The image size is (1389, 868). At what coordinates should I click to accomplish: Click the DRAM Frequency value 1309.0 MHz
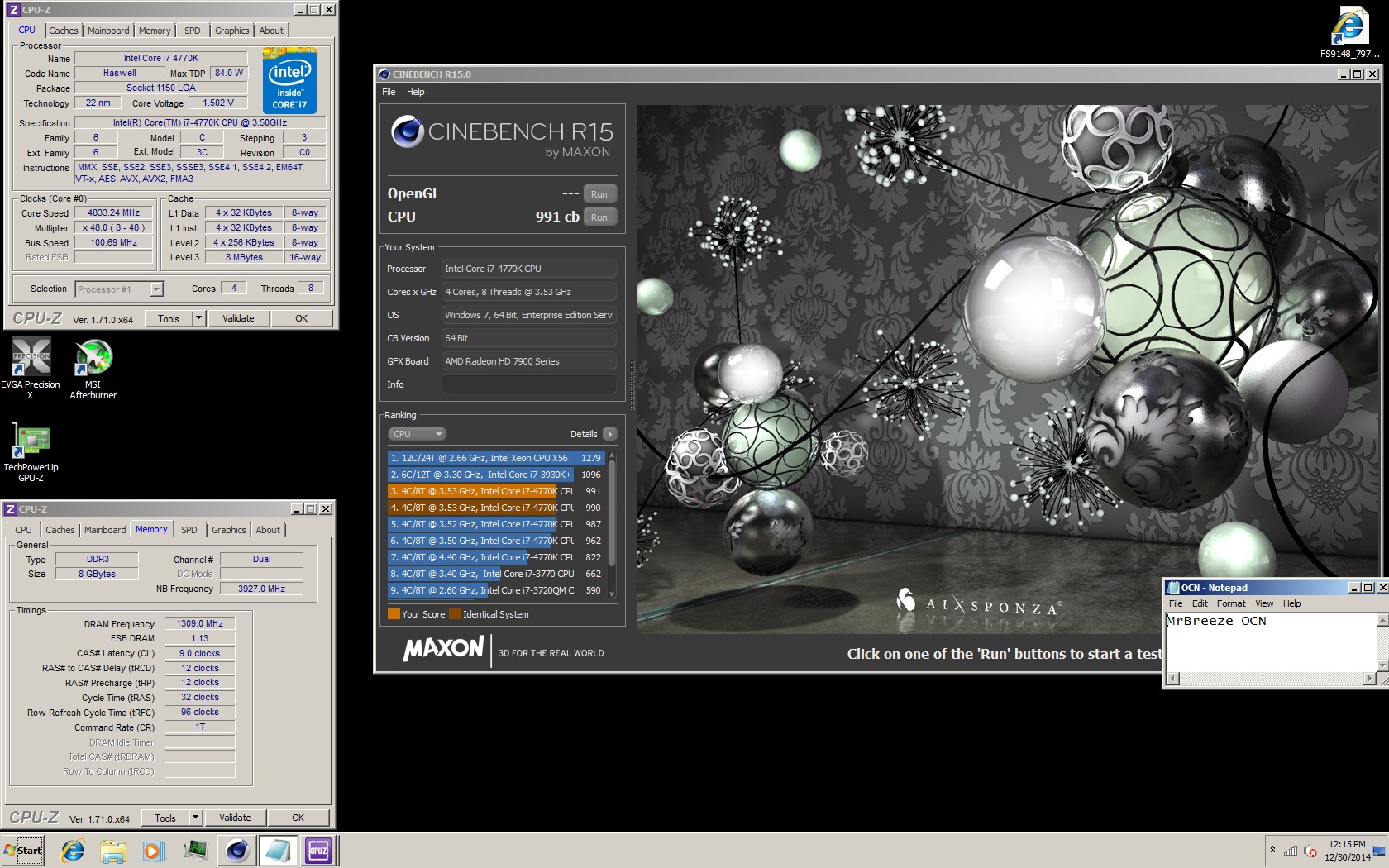click(199, 623)
